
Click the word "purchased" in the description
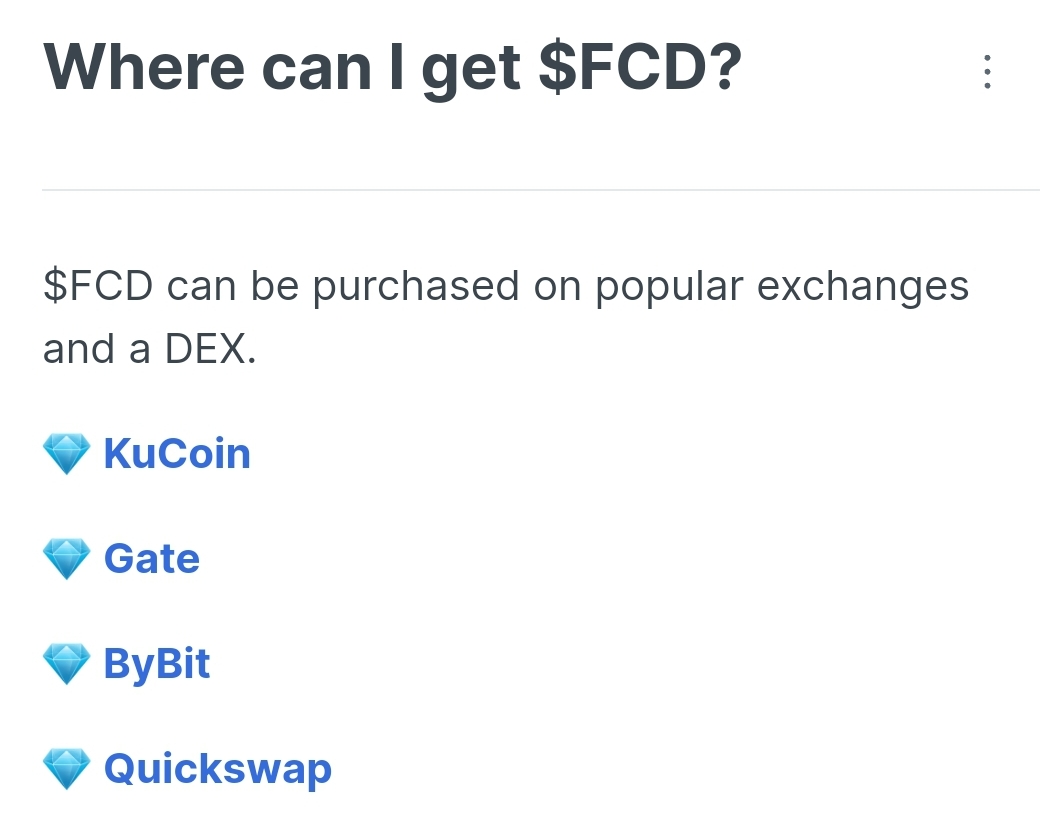pyautogui.click(x=416, y=287)
